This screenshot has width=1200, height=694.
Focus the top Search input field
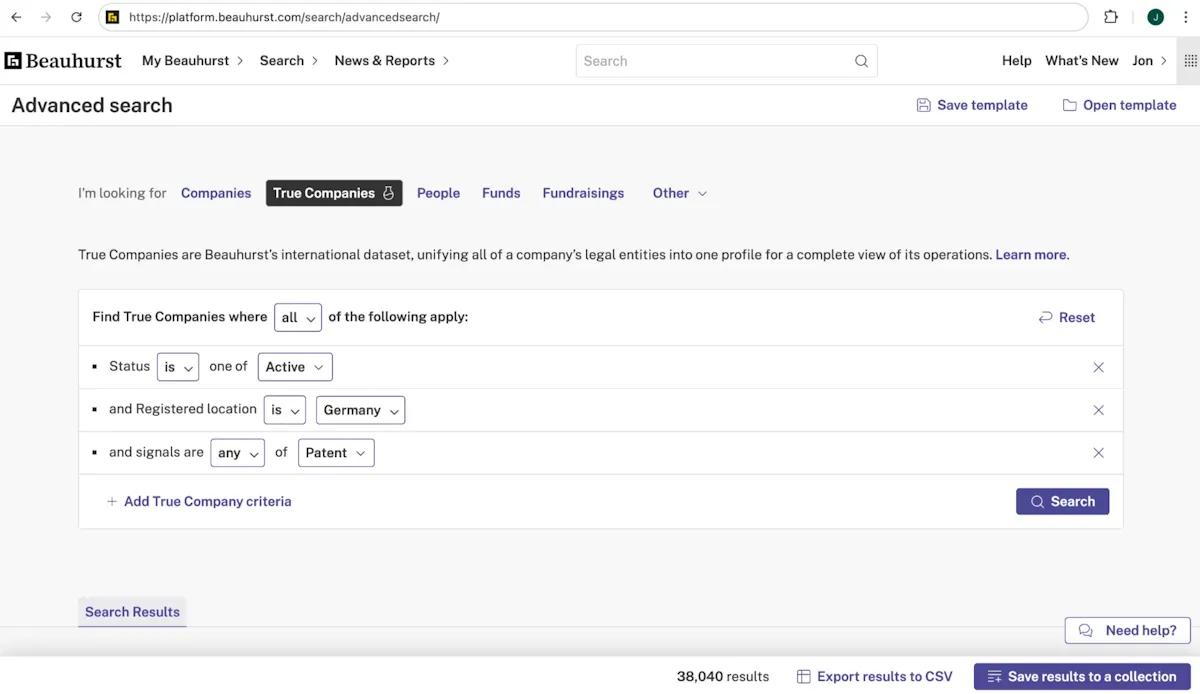pyautogui.click(x=726, y=61)
